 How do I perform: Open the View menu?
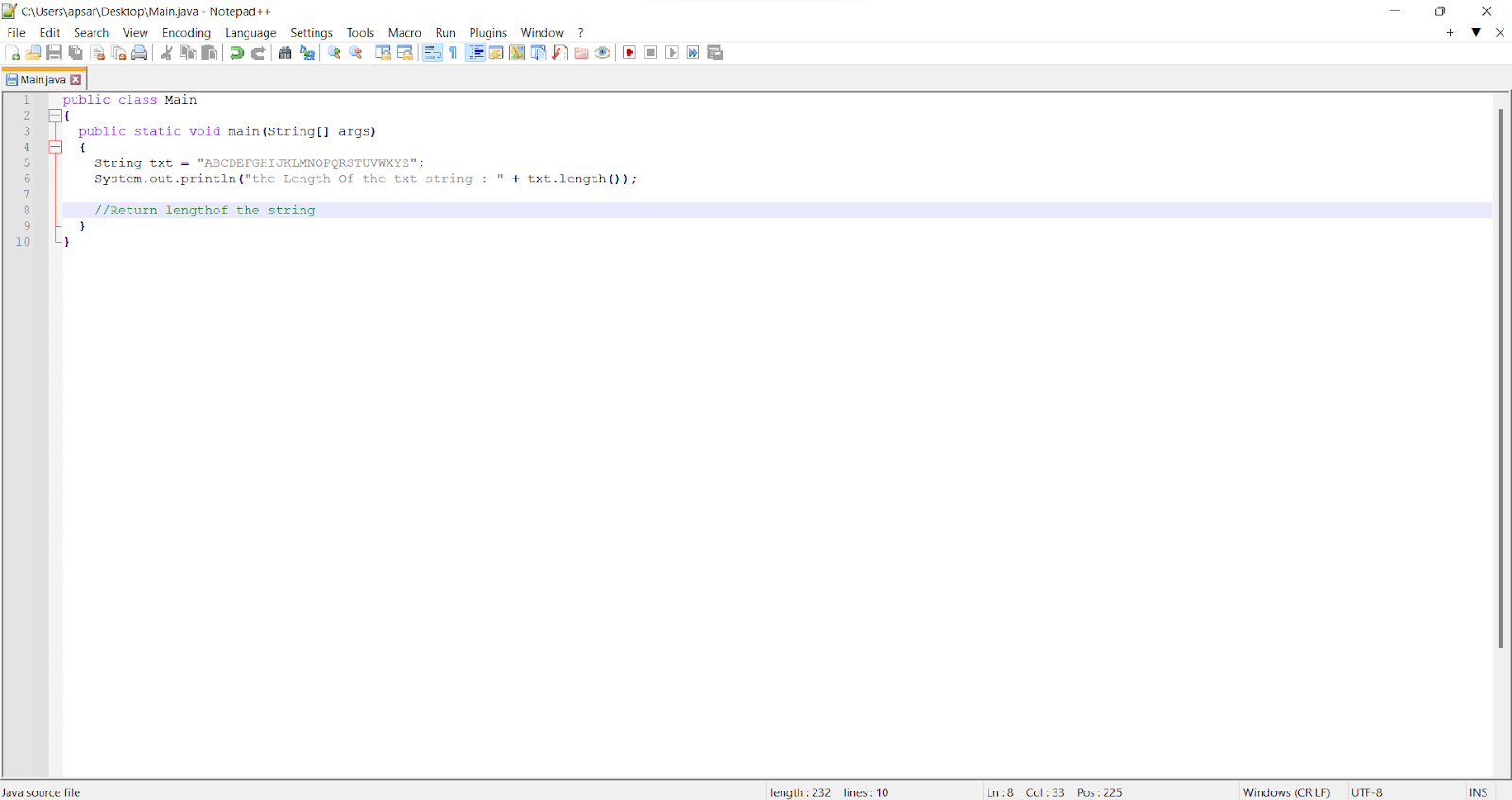pos(135,32)
